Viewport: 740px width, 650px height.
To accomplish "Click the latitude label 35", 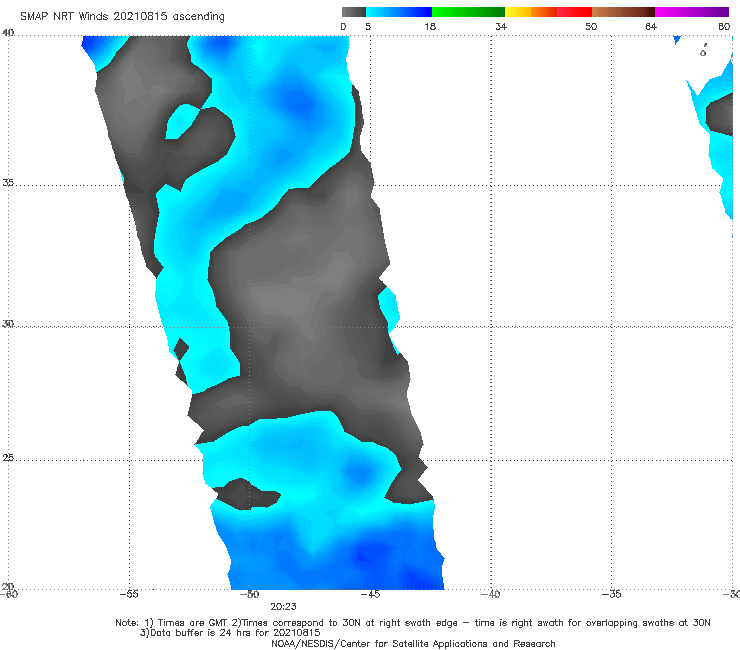I will 8,182.
